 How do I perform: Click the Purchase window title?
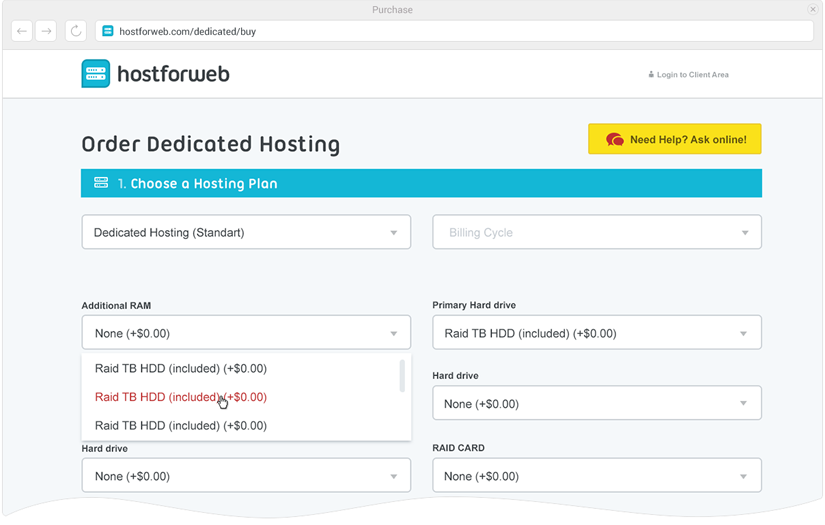click(x=393, y=9)
